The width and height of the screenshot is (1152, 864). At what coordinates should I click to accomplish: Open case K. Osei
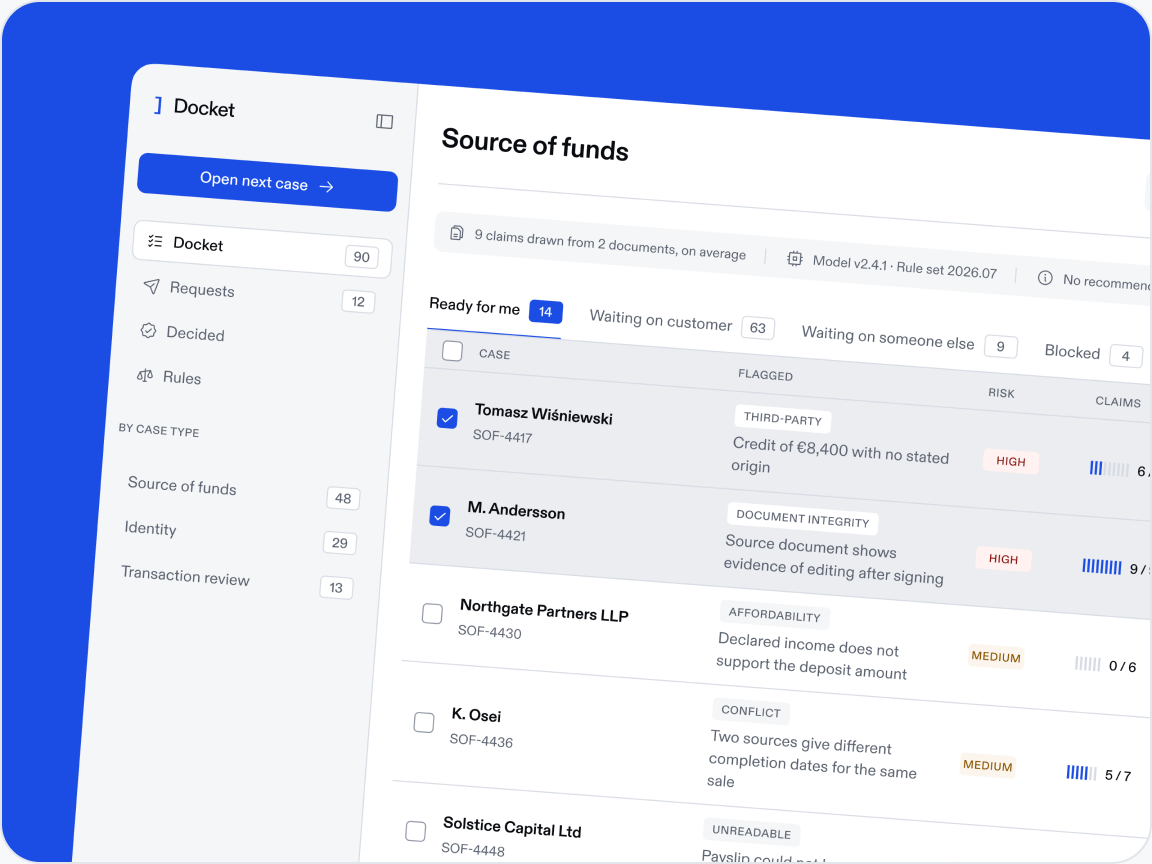coord(476,715)
